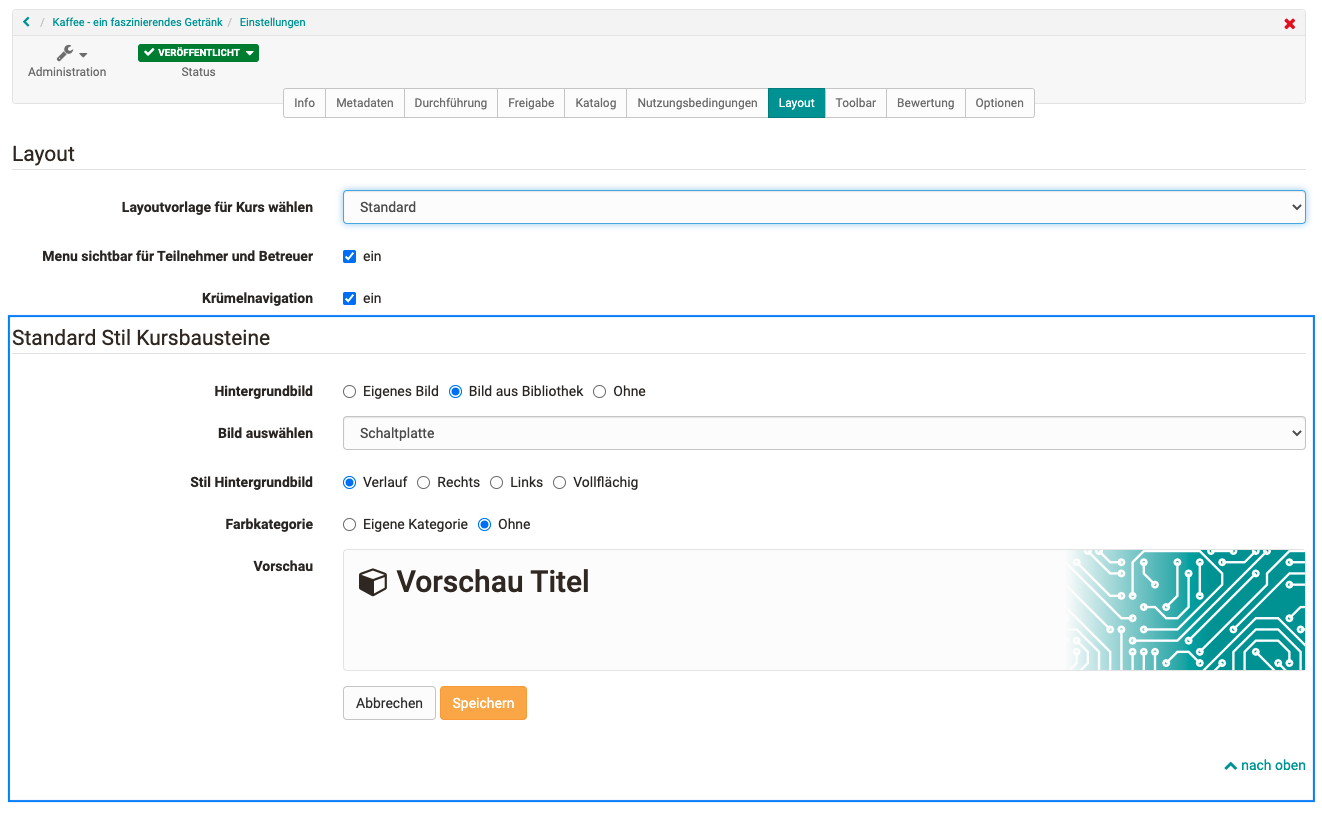This screenshot has width=1322, height=829.
Task: Switch to the Toolbar tab
Action: point(855,103)
